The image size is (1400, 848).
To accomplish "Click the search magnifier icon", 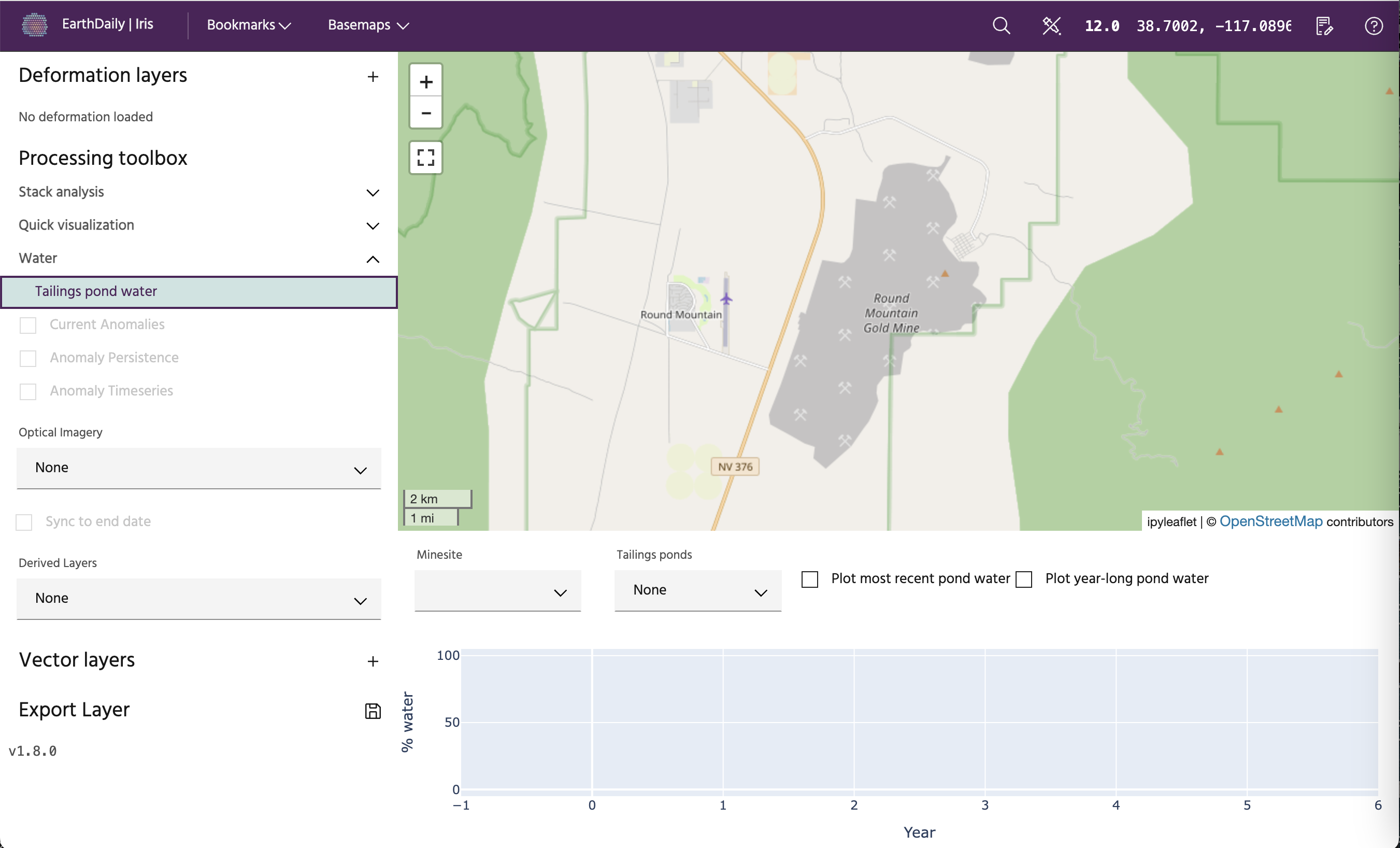I will (1001, 25).
